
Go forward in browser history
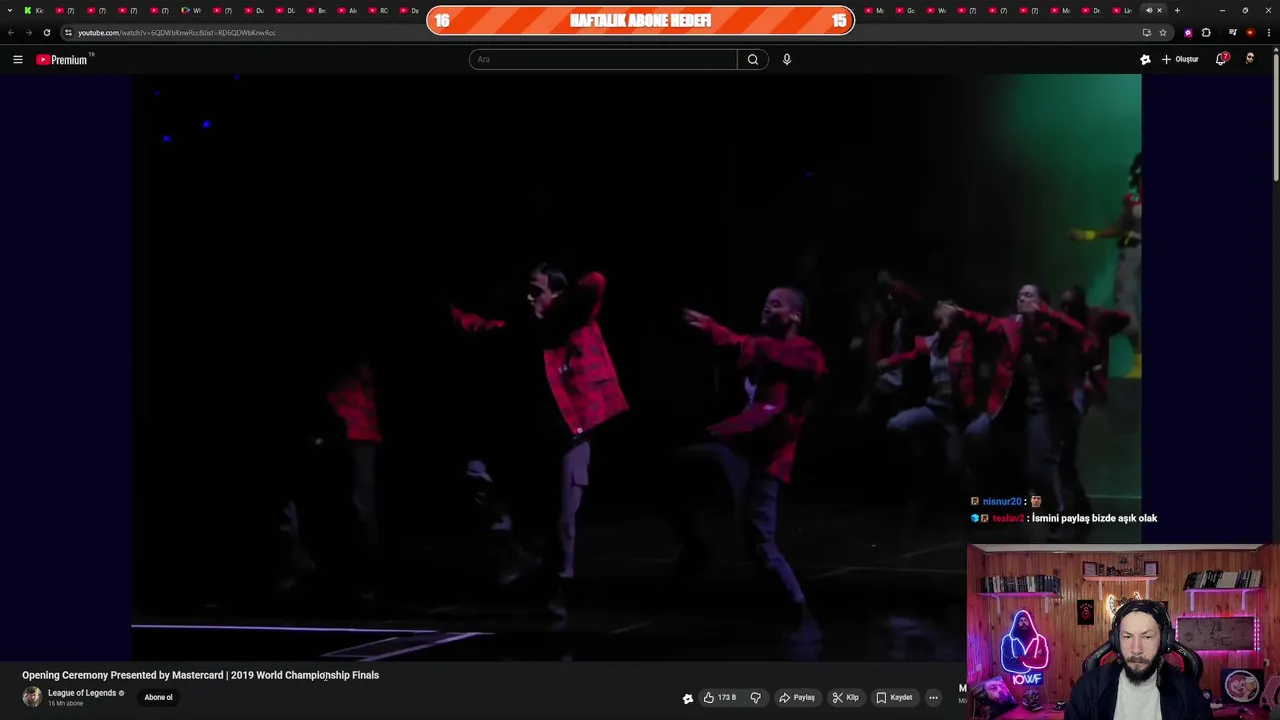tap(29, 32)
